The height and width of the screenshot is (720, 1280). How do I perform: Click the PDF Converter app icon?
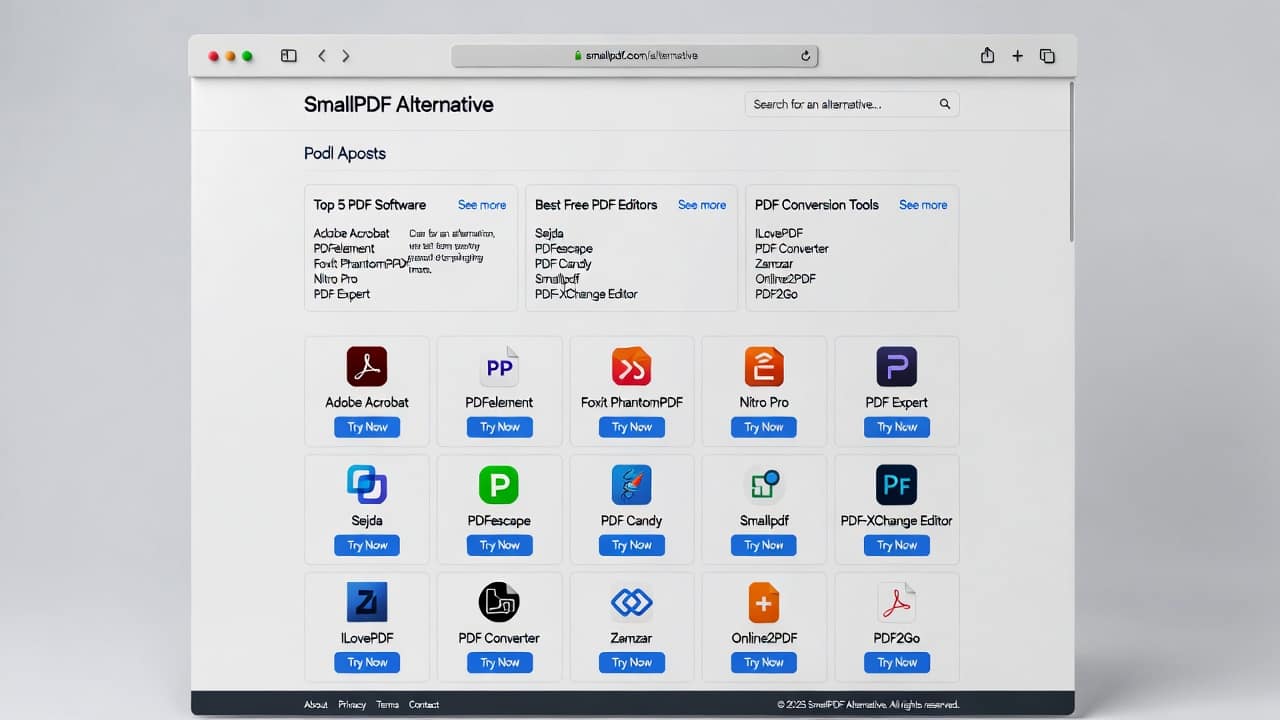[499, 602]
